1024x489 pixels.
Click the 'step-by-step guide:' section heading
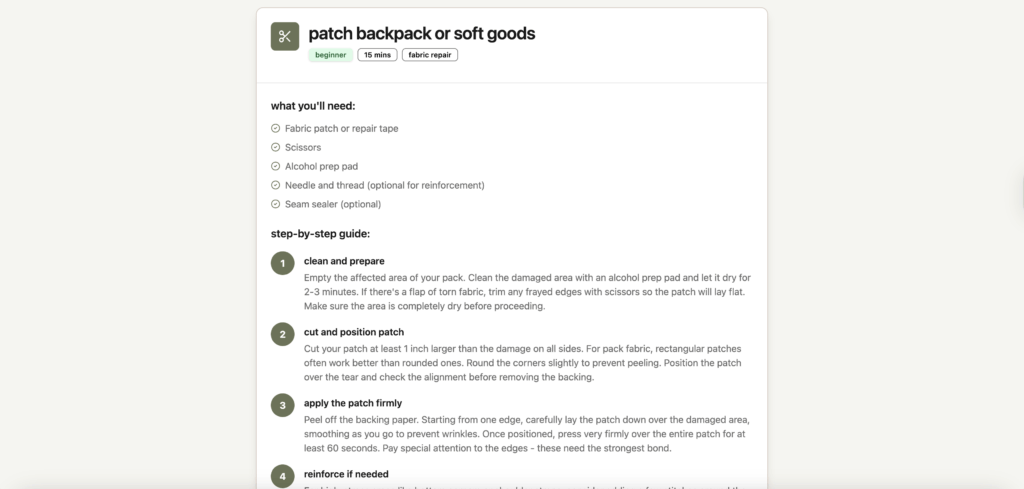[x=320, y=234]
